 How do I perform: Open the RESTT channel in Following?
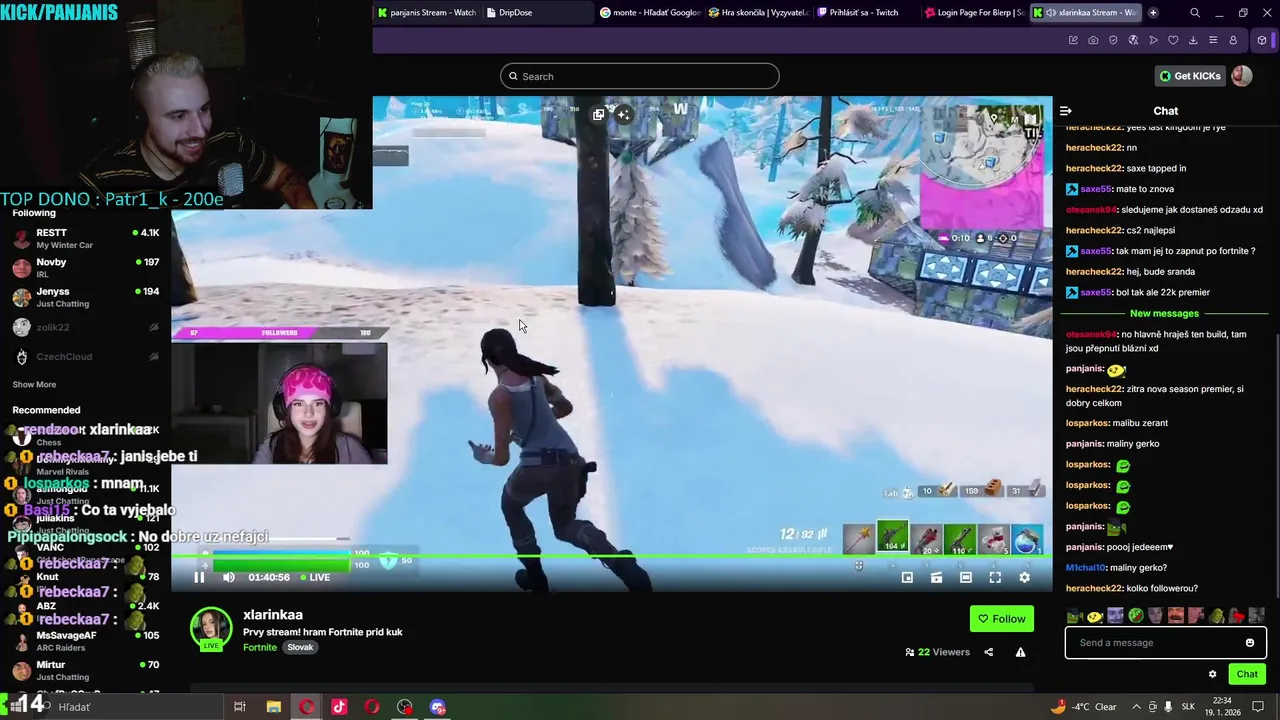[86, 238]
